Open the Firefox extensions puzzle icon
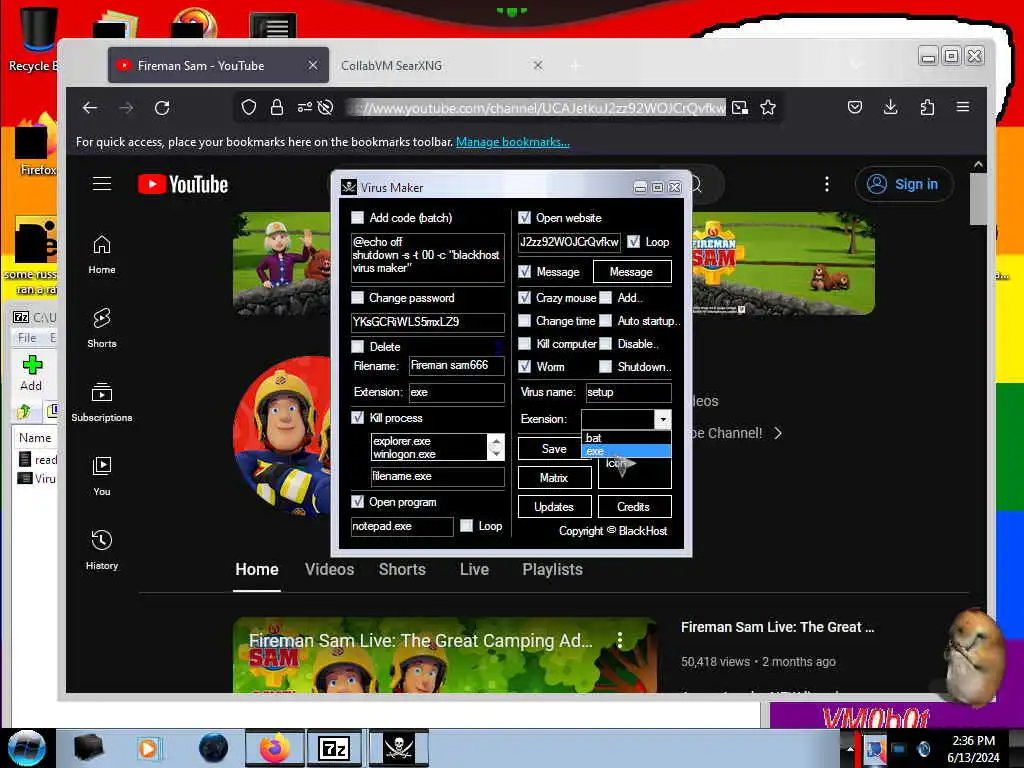Screen dimensions: 1024x768 click(927, 107)
